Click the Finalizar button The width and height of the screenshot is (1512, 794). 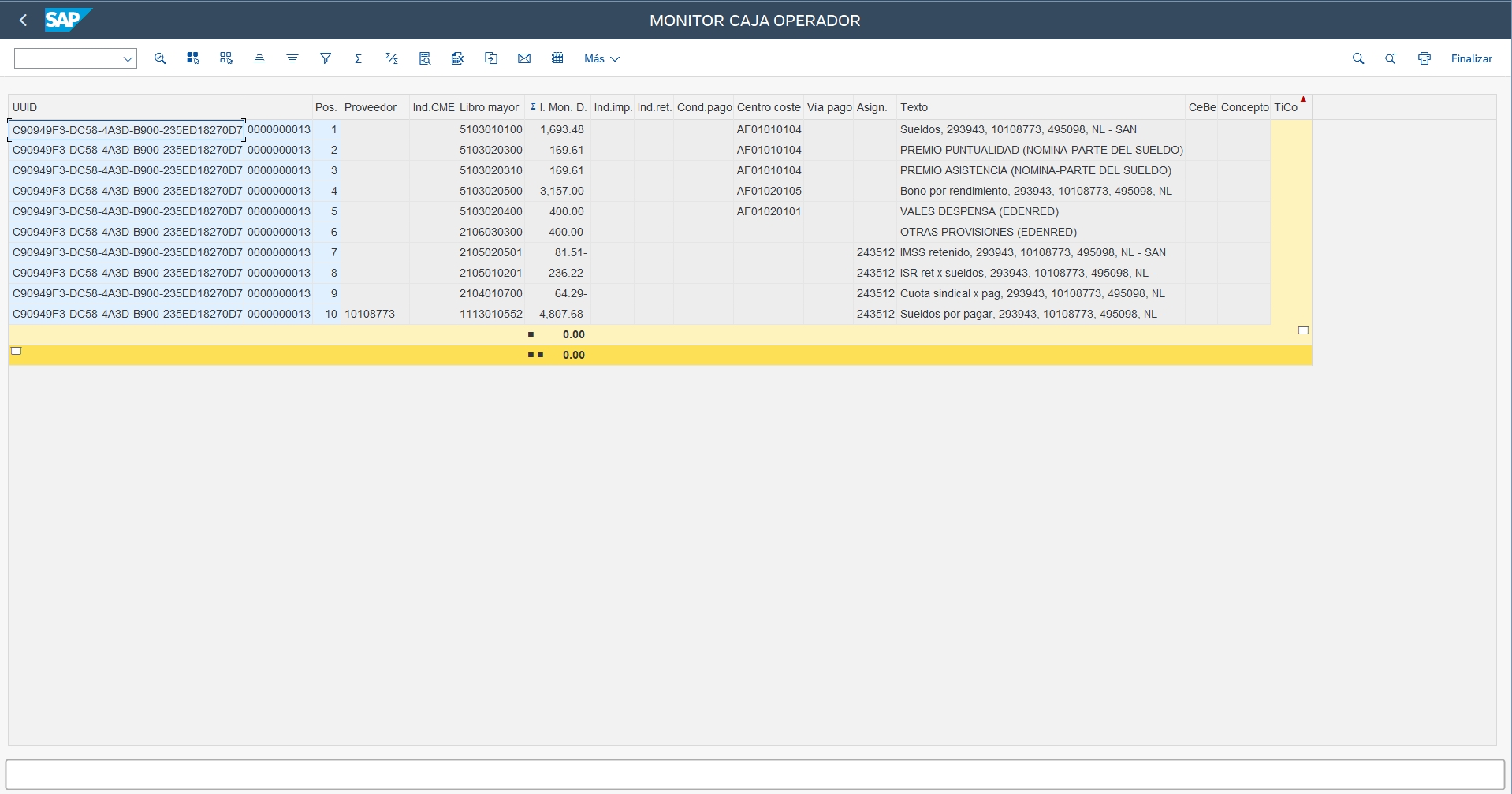click(1471, 58)
